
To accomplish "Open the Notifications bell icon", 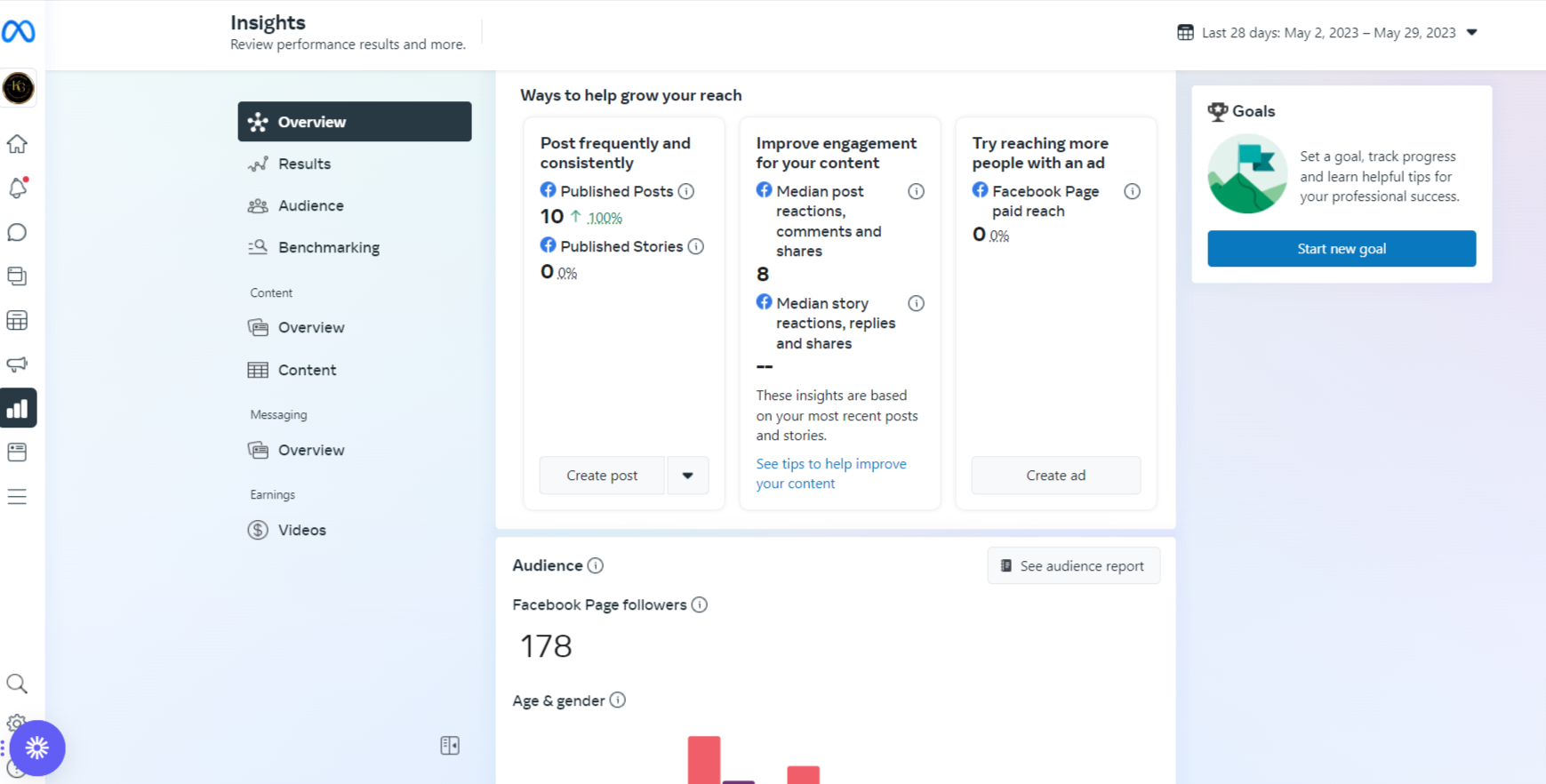I will tap(18, 188).
